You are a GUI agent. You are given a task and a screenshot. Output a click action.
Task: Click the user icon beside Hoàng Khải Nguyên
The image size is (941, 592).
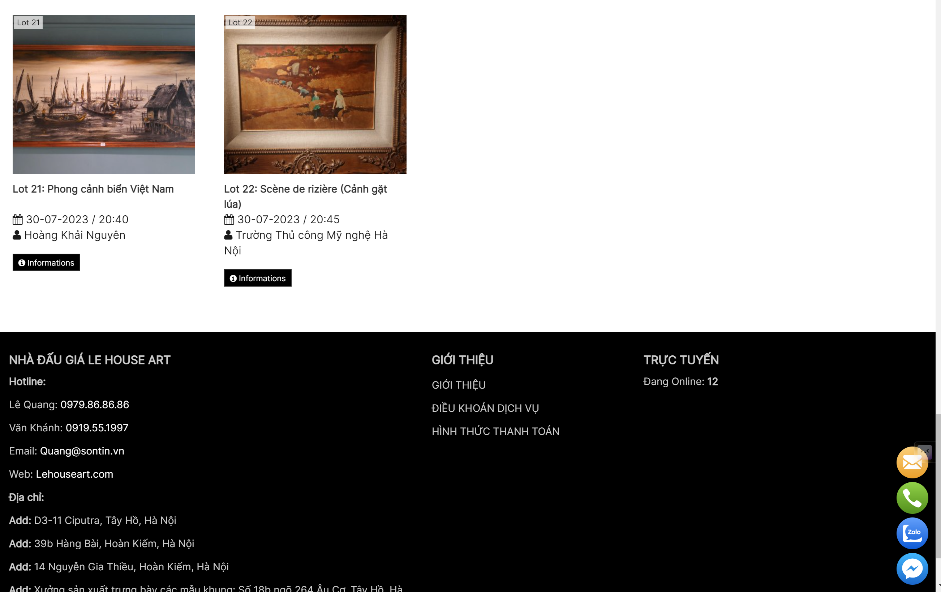[17, 235]
